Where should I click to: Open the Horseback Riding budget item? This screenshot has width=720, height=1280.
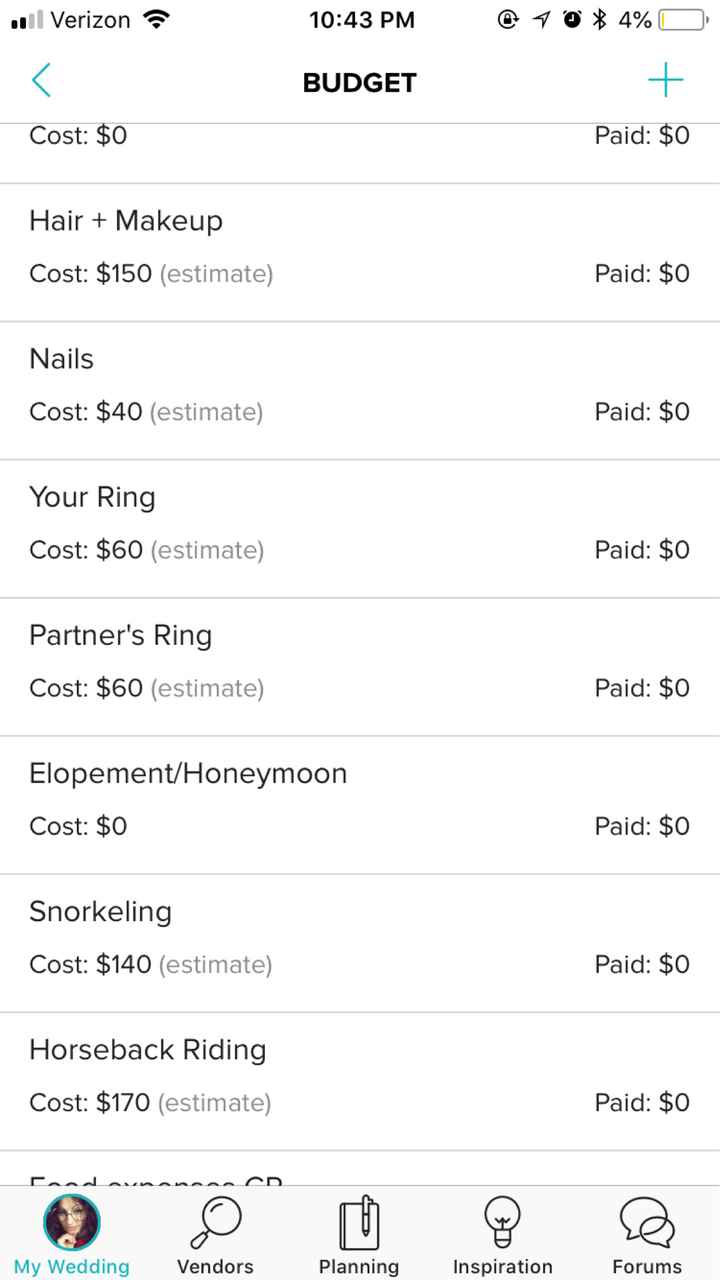click(x=147, y=1049)
